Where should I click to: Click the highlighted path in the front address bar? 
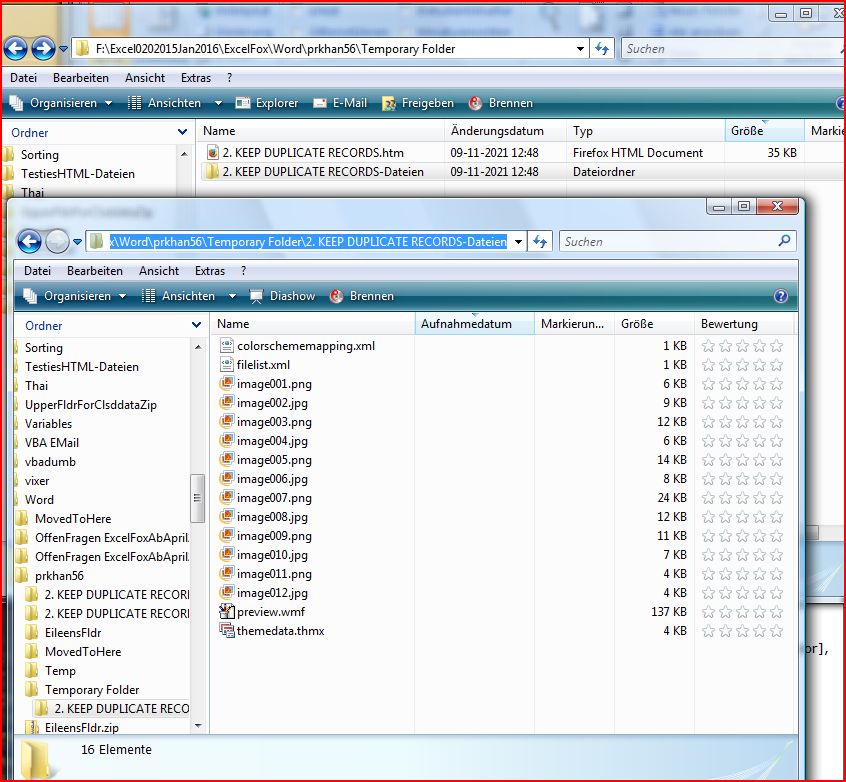click(308, 241)
